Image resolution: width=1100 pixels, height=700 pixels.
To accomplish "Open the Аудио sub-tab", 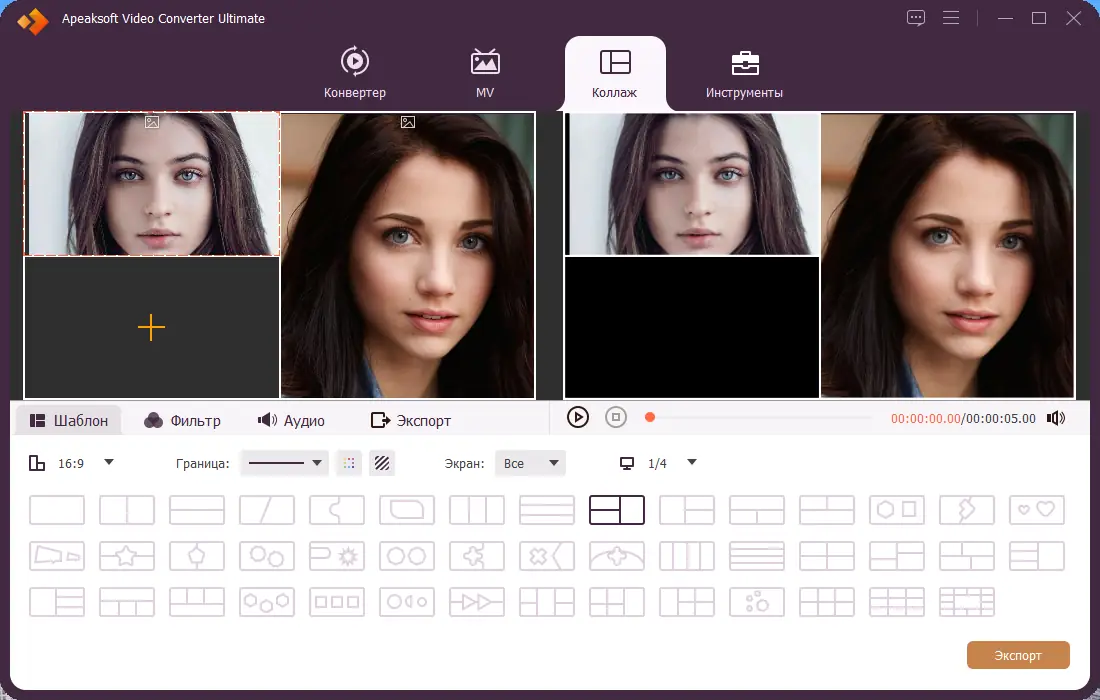I will point(290,421).
